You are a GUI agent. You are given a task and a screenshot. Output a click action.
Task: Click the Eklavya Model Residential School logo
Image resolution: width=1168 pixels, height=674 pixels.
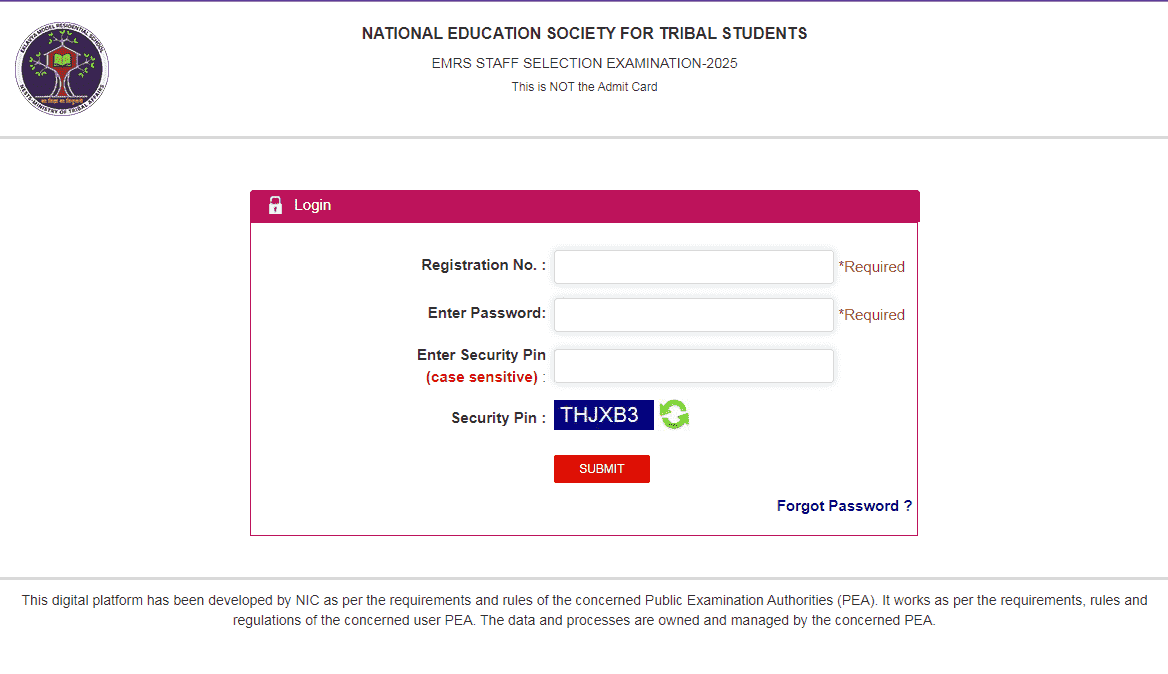[62, 70]
